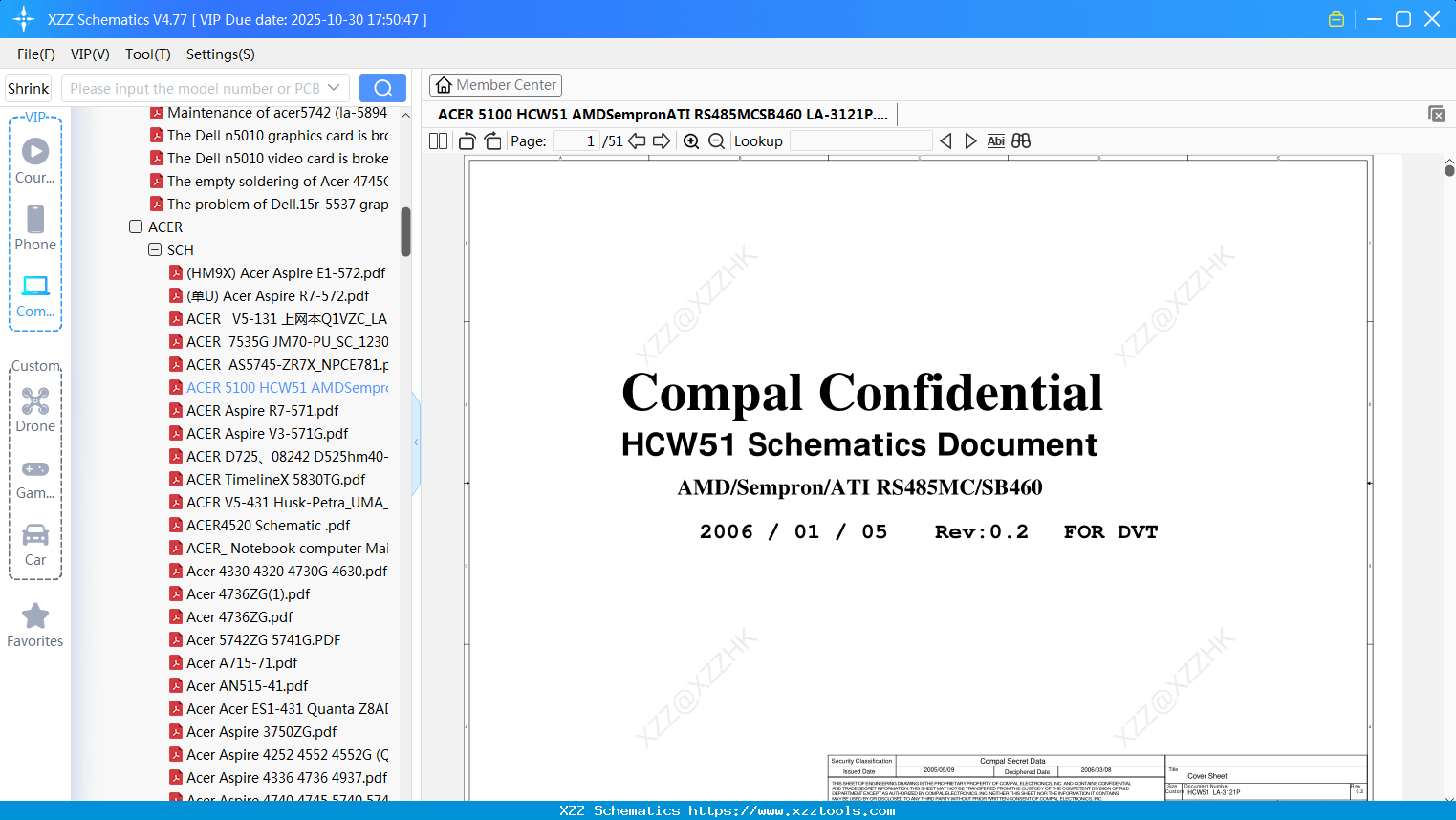Click the detach window icon at document top right

(x=1437, y=114)
